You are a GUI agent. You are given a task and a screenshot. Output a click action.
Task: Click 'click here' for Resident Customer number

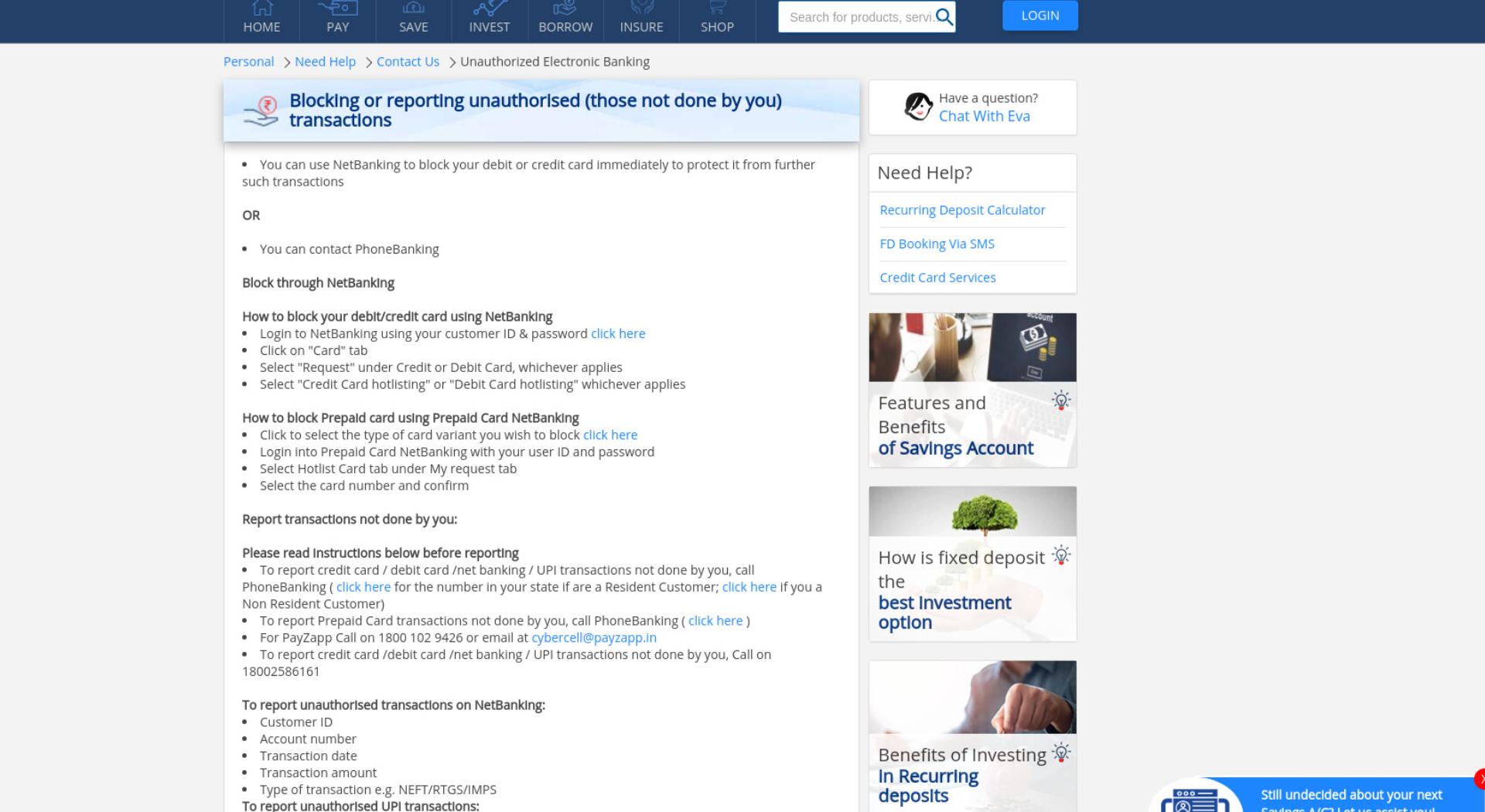364,587
